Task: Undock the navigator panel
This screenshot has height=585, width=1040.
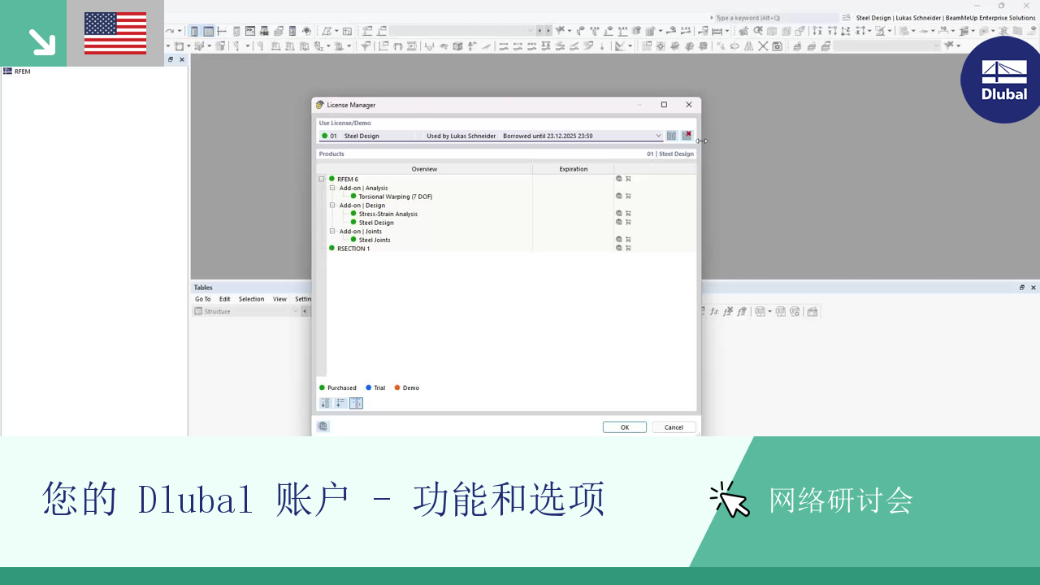Action: point(170,60)
